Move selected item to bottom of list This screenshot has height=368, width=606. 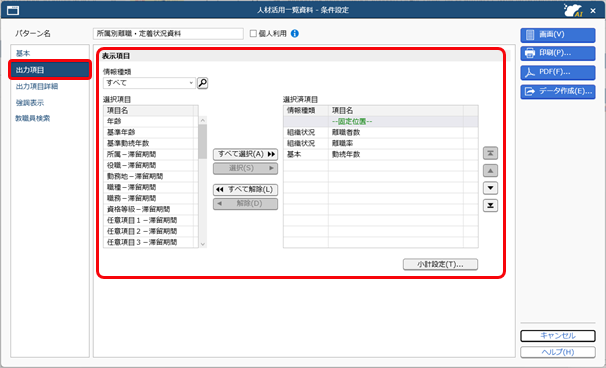(490, 206)
